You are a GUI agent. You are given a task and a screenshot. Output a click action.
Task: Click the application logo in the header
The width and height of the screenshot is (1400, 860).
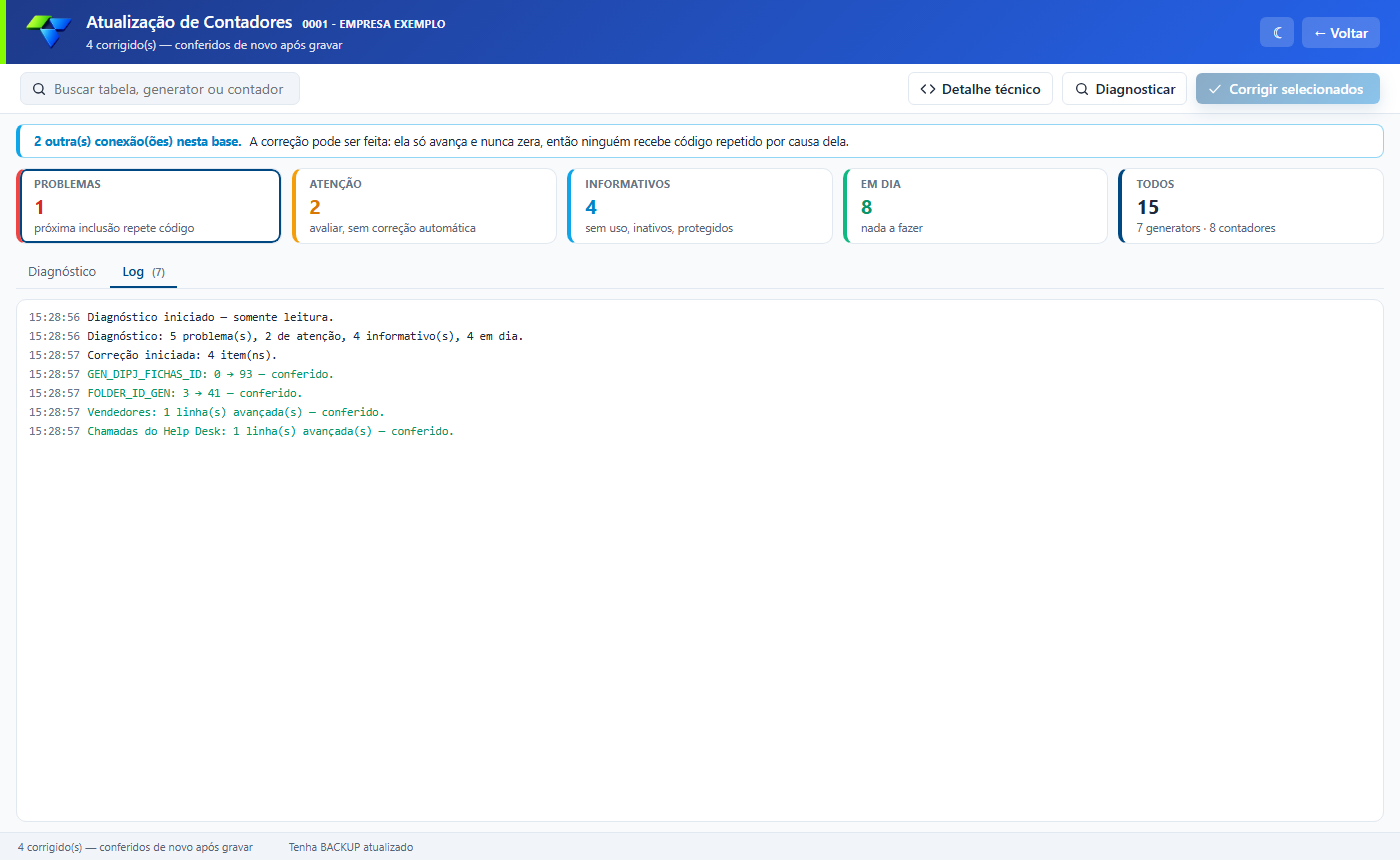point(49,32)
